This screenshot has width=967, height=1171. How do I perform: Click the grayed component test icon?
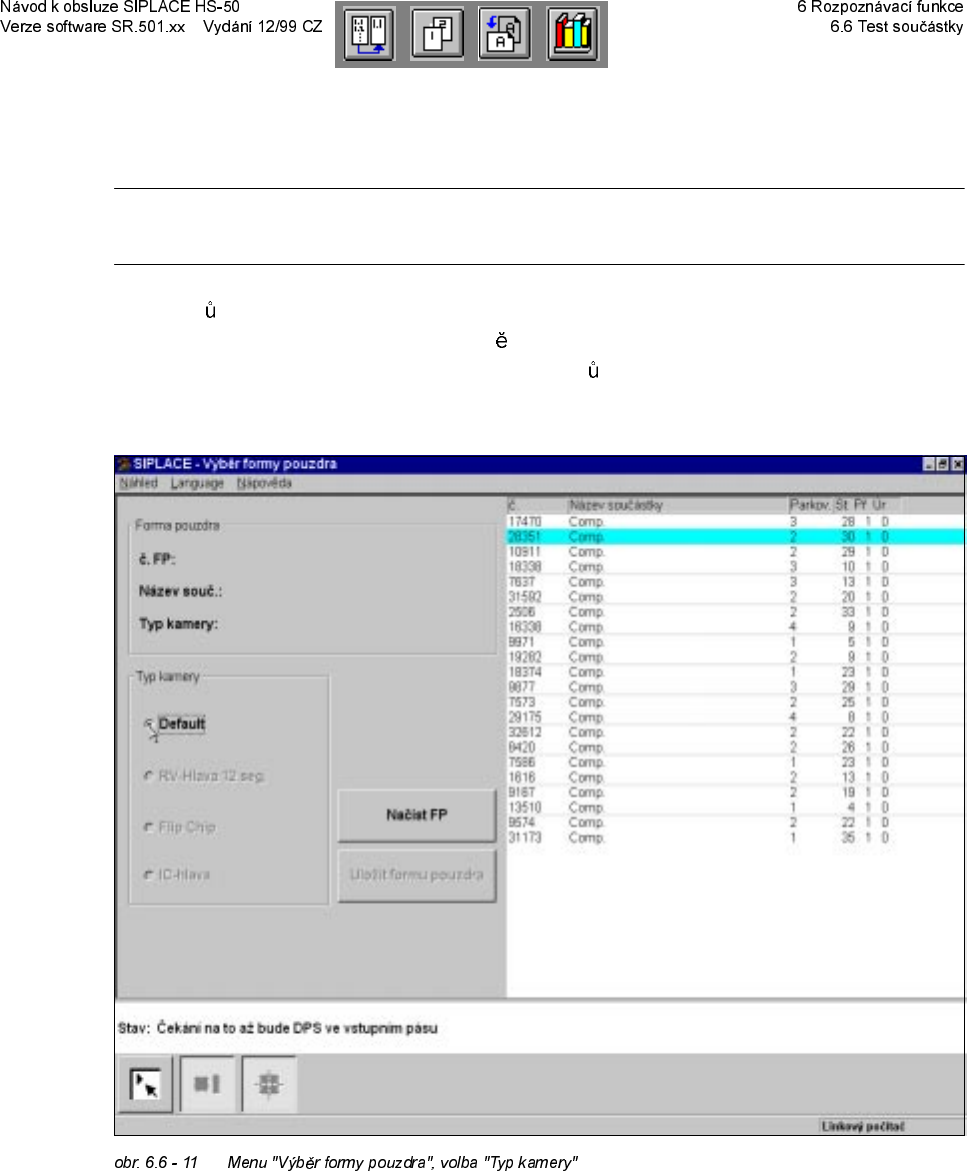208,1084
